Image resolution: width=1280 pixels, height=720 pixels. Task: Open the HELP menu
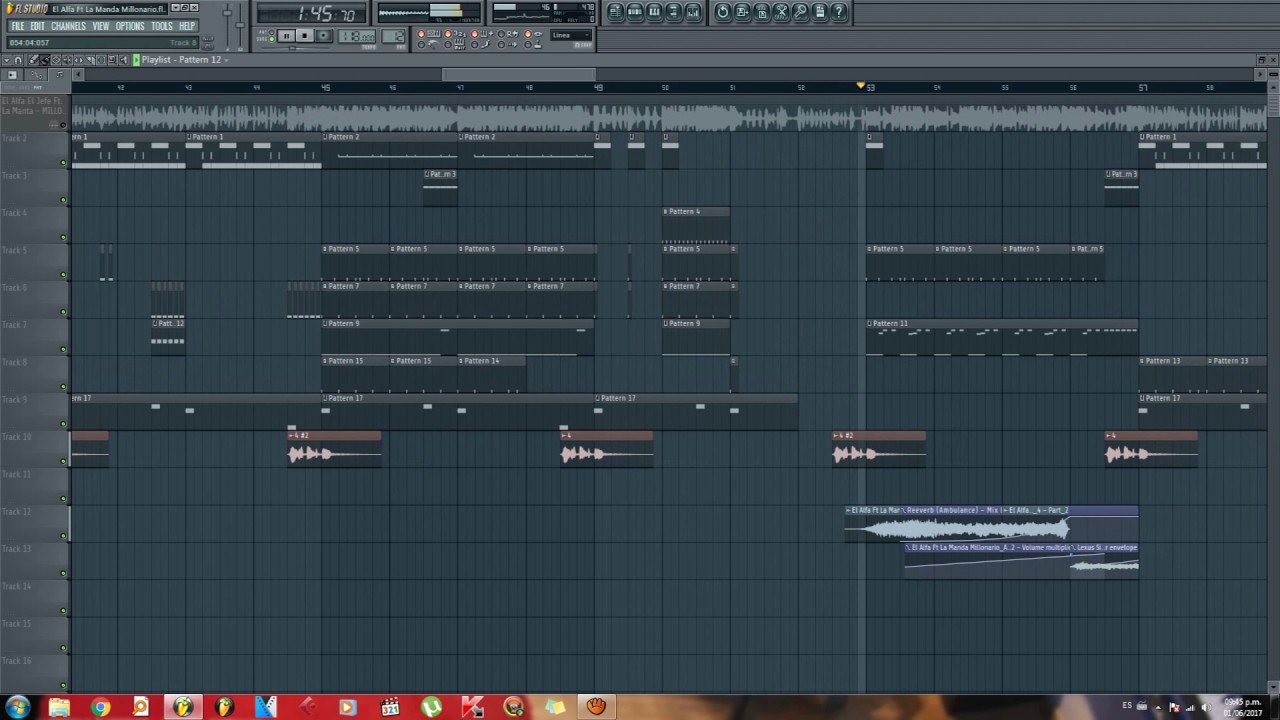pyautogui.click(x=187, y=26)
